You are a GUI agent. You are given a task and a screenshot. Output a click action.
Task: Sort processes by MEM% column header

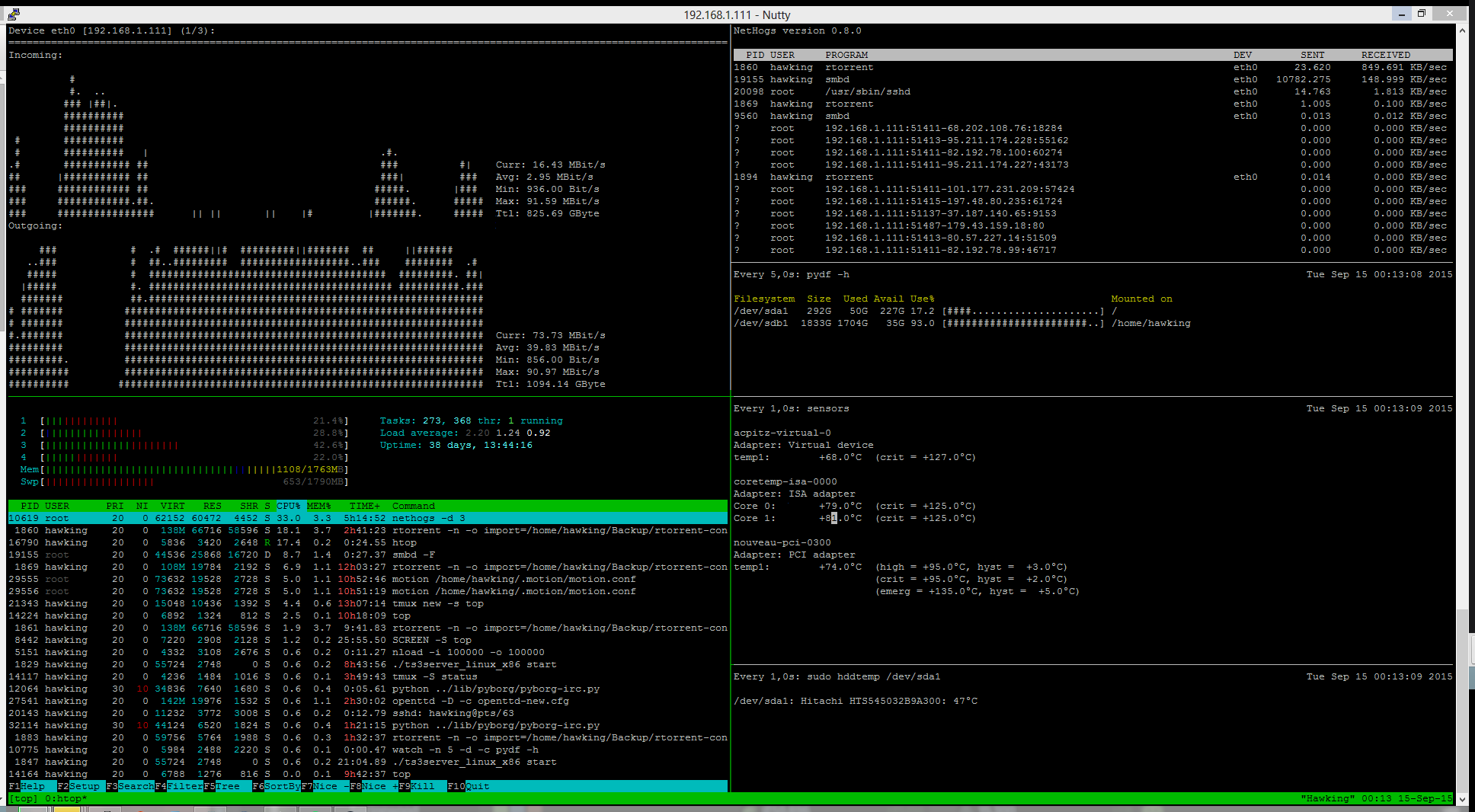point(318,506)
